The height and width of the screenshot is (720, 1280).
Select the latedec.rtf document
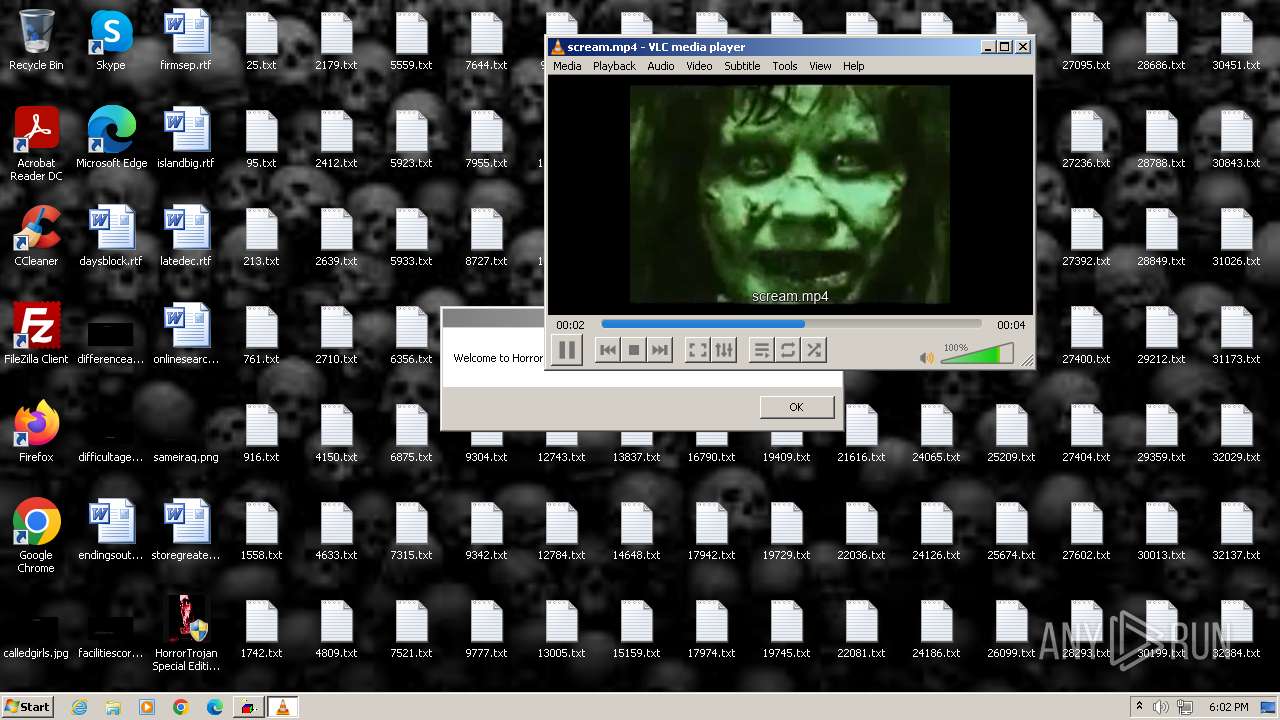coord(186,237)
